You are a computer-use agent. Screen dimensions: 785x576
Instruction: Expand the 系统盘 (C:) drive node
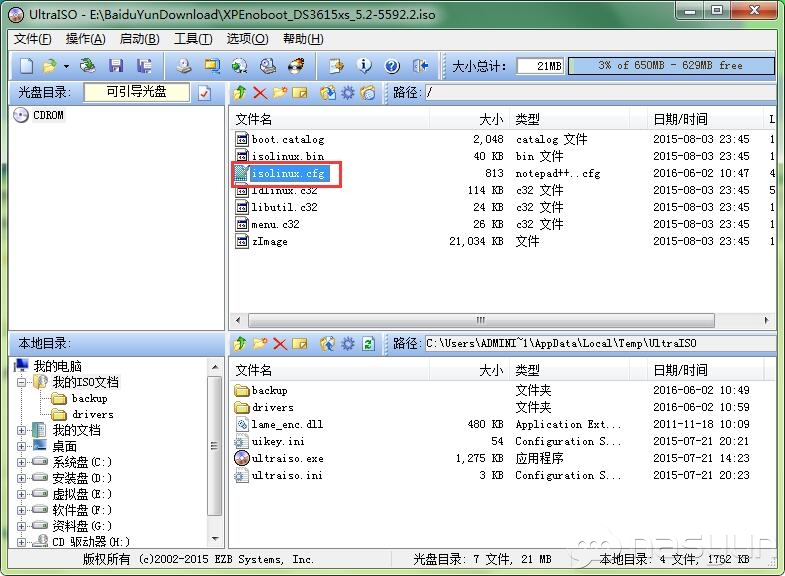pos(22,462)
